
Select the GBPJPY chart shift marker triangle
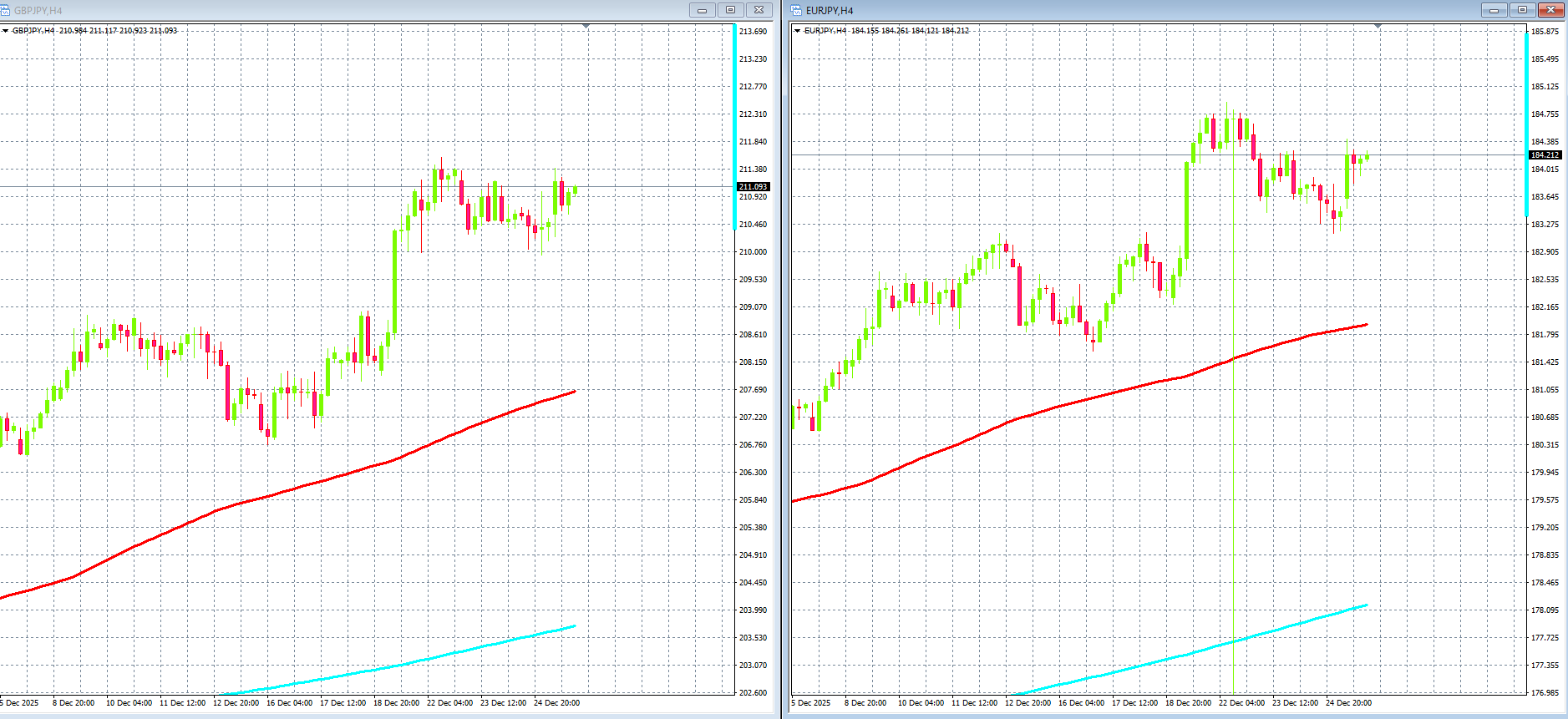click(x=586, y=27)
